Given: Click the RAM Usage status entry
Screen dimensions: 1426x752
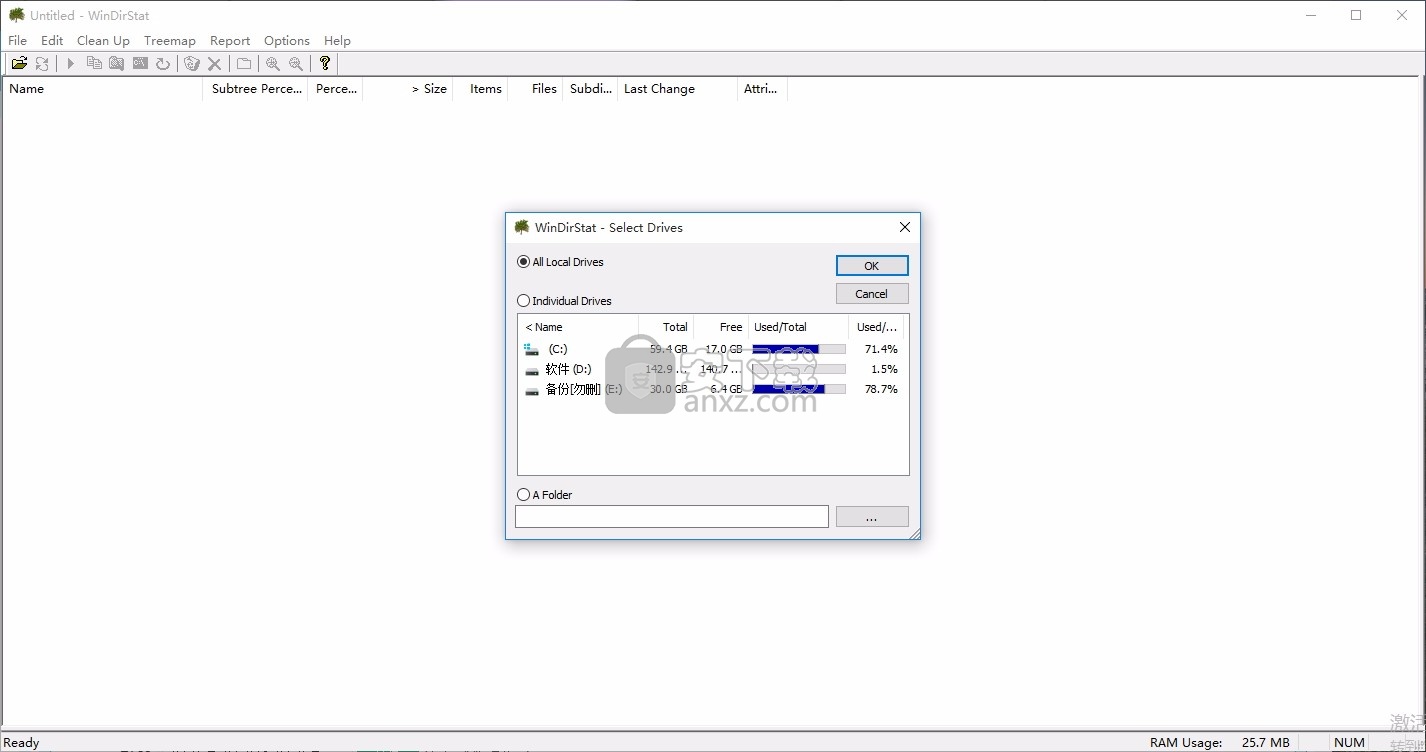Looking at the screenshot, I should 1219,742.
